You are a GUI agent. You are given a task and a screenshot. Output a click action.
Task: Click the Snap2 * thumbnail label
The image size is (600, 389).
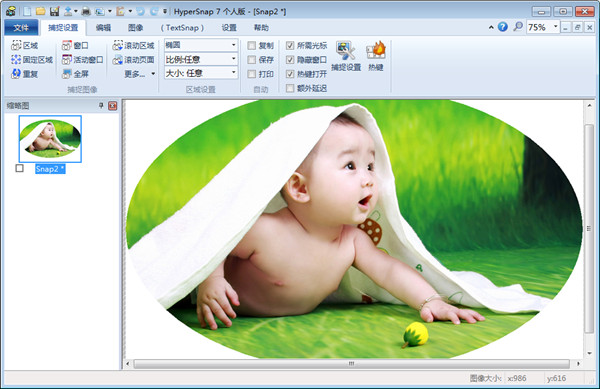pyautogui.click(x=50, y=169)
